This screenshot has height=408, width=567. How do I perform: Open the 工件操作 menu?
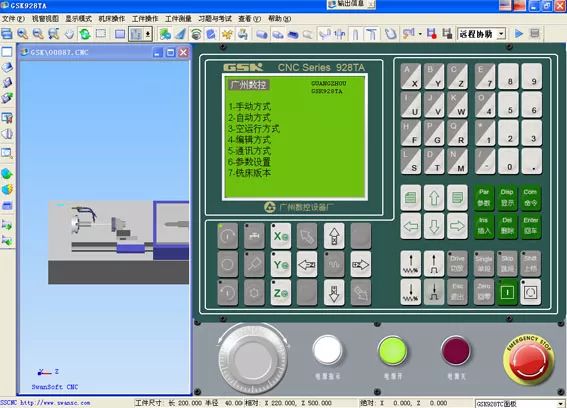(x=145, y=18)
